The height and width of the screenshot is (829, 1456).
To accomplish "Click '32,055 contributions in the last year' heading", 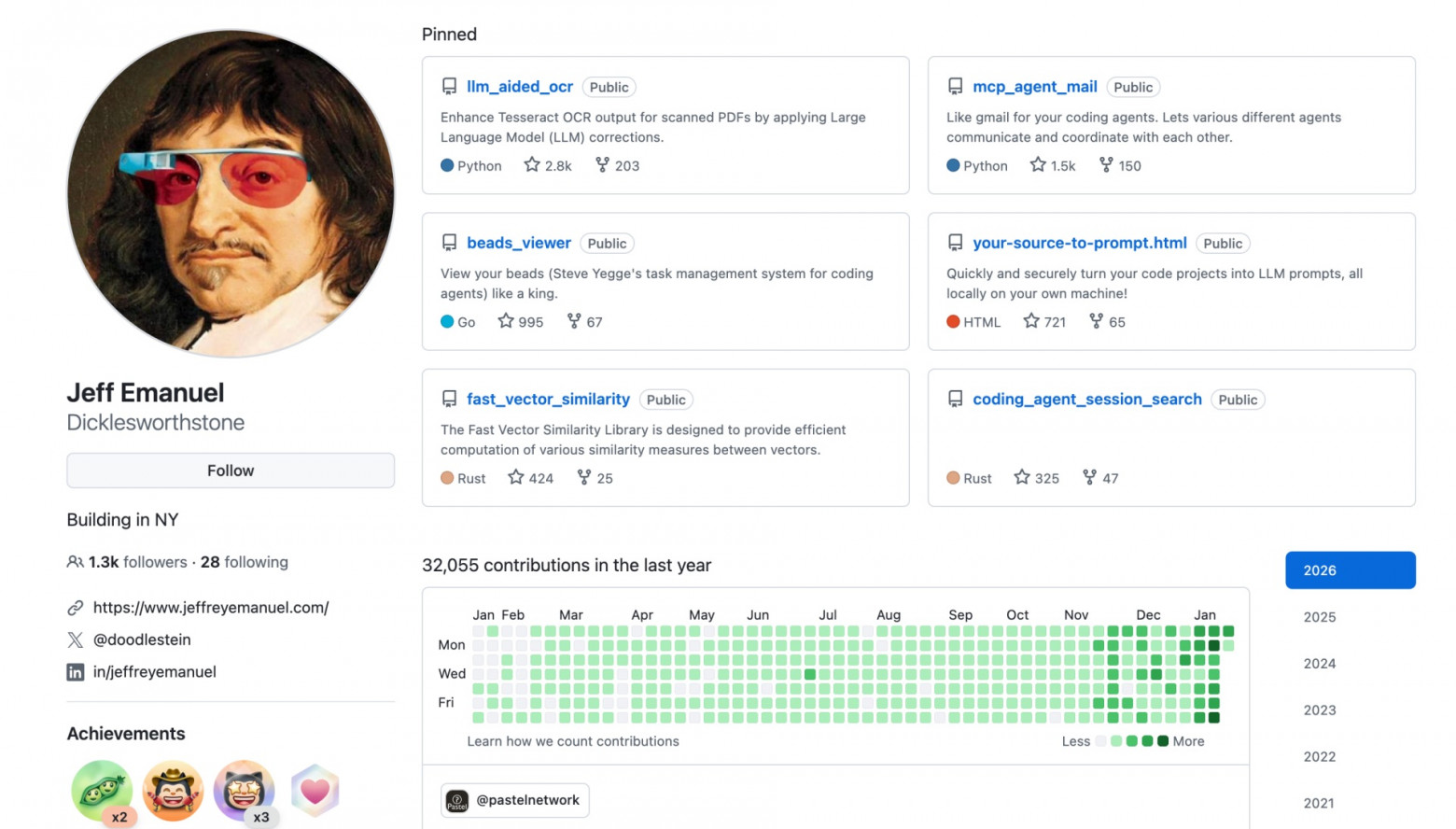I will pyautogui.click(x=567, y=566).
